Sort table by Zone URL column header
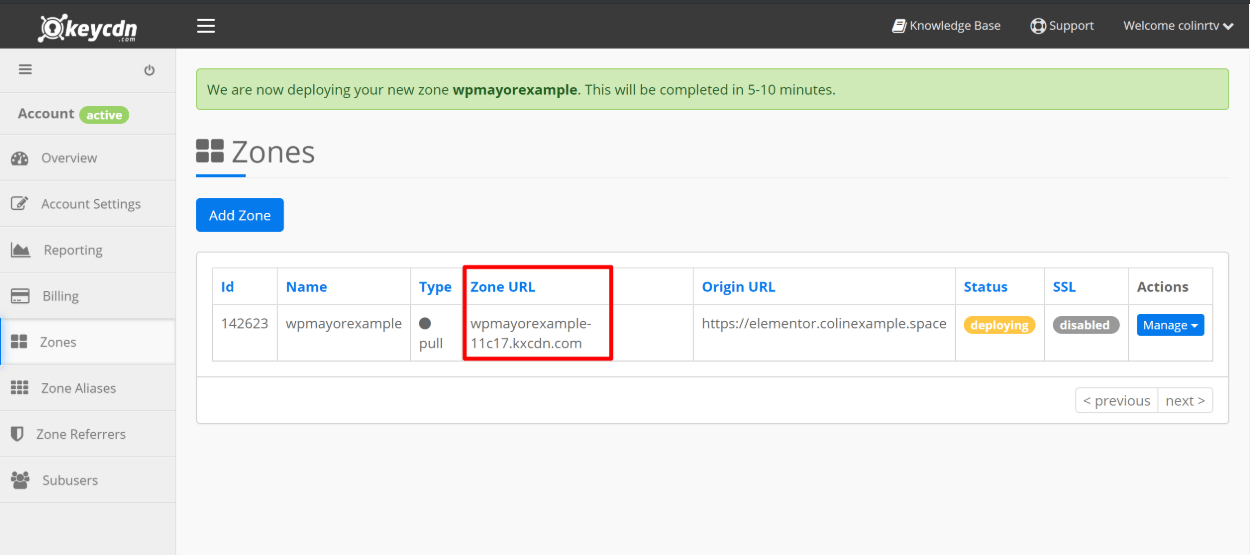Viewport: 1250px width, 555px height. tap(503, 286)
